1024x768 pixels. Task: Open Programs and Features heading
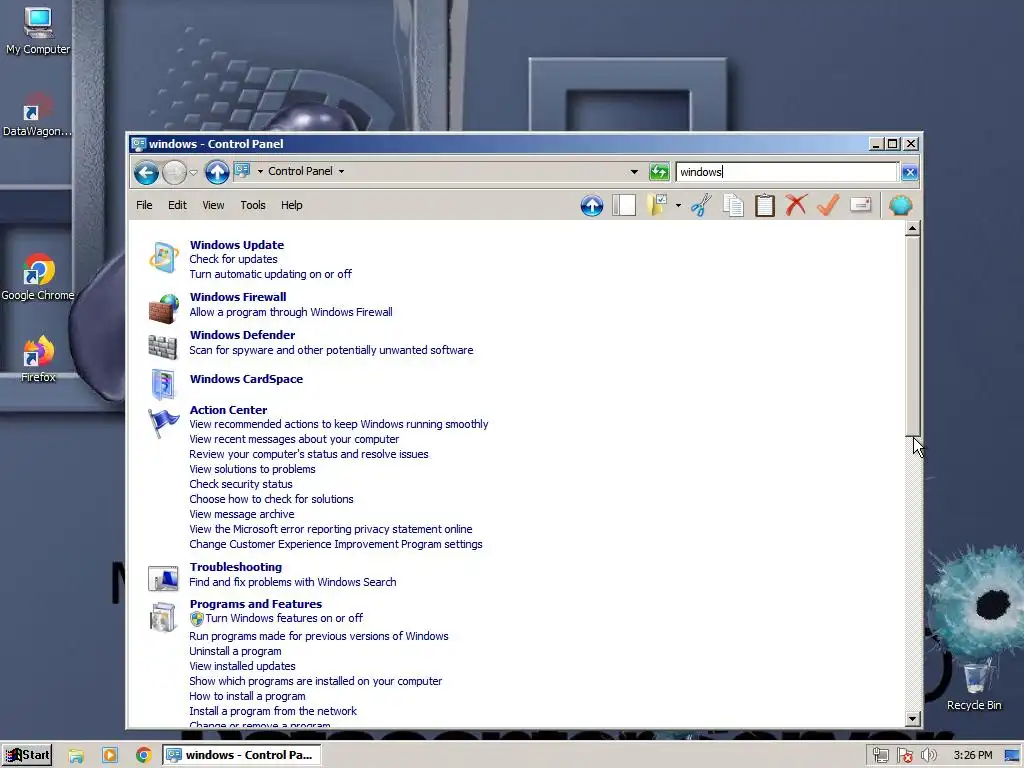255,604
